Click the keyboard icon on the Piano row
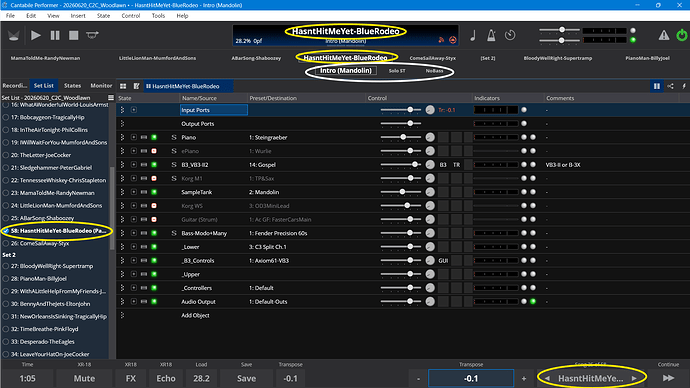The image size is (690, 388). [144, 137]
